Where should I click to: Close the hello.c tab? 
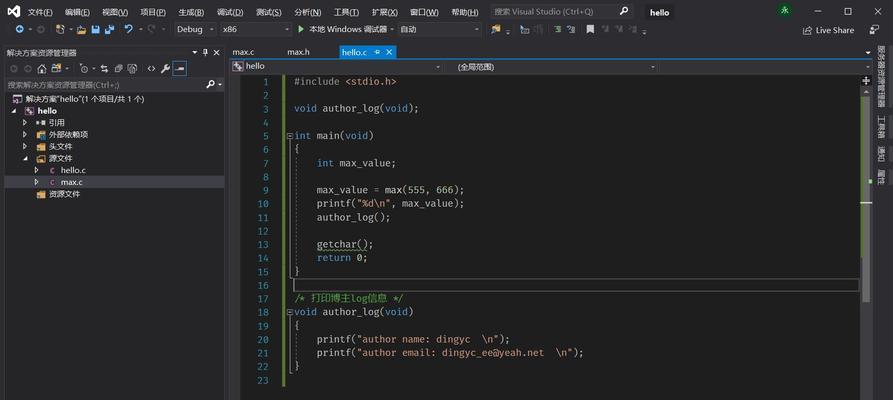pyautogui.click(x=390, y=52)
